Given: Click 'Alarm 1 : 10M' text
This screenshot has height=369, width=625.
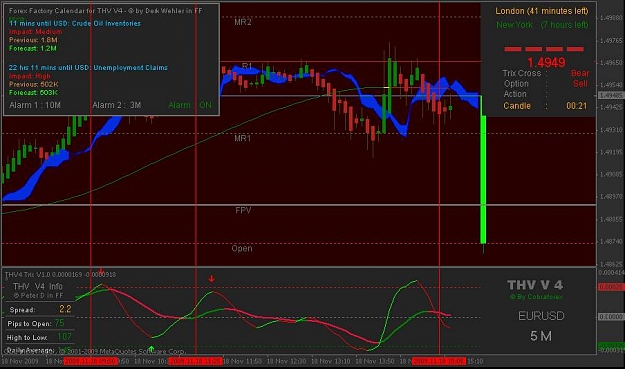Looking at the screenshot, I should coord(35,105).
